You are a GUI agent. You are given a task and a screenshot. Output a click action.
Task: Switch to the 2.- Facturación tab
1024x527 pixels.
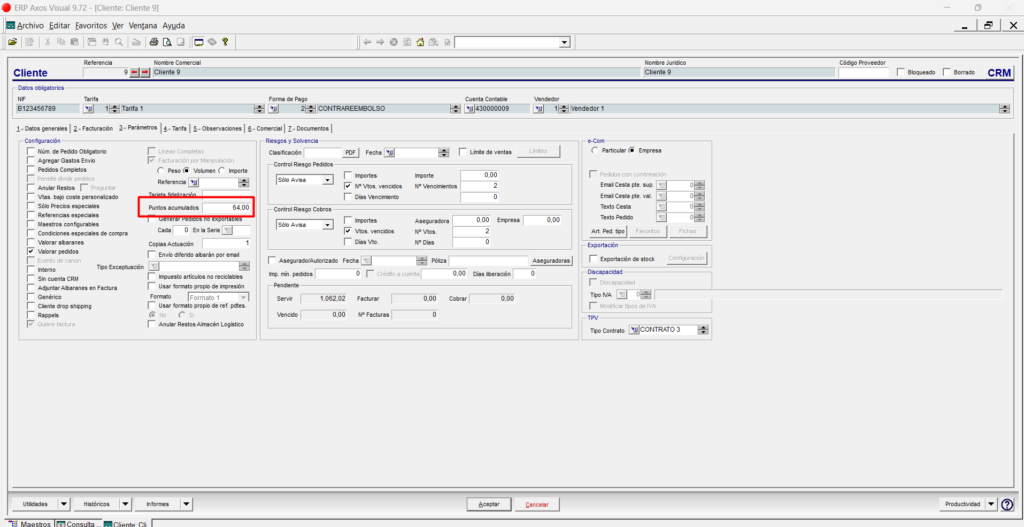93,129
